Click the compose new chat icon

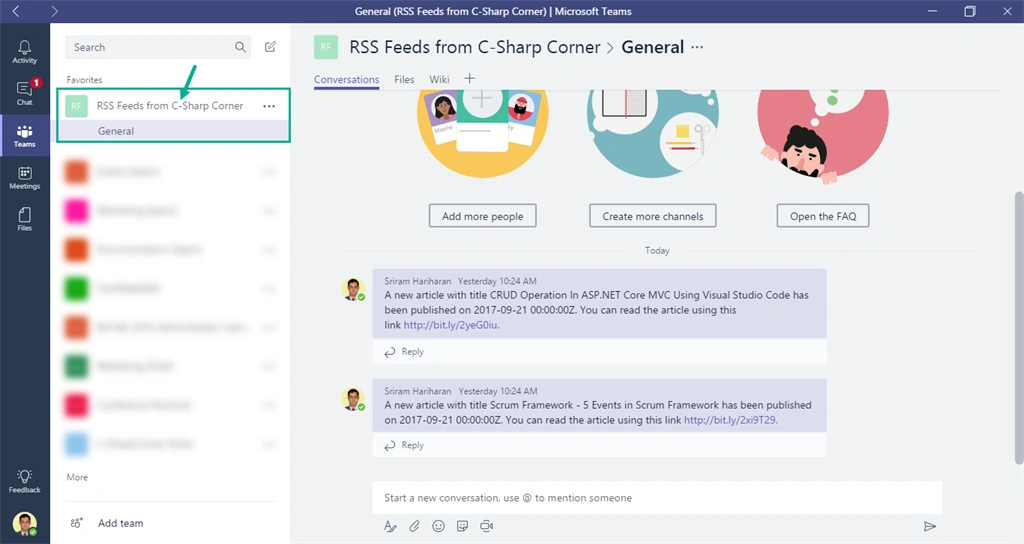point(270,47)
